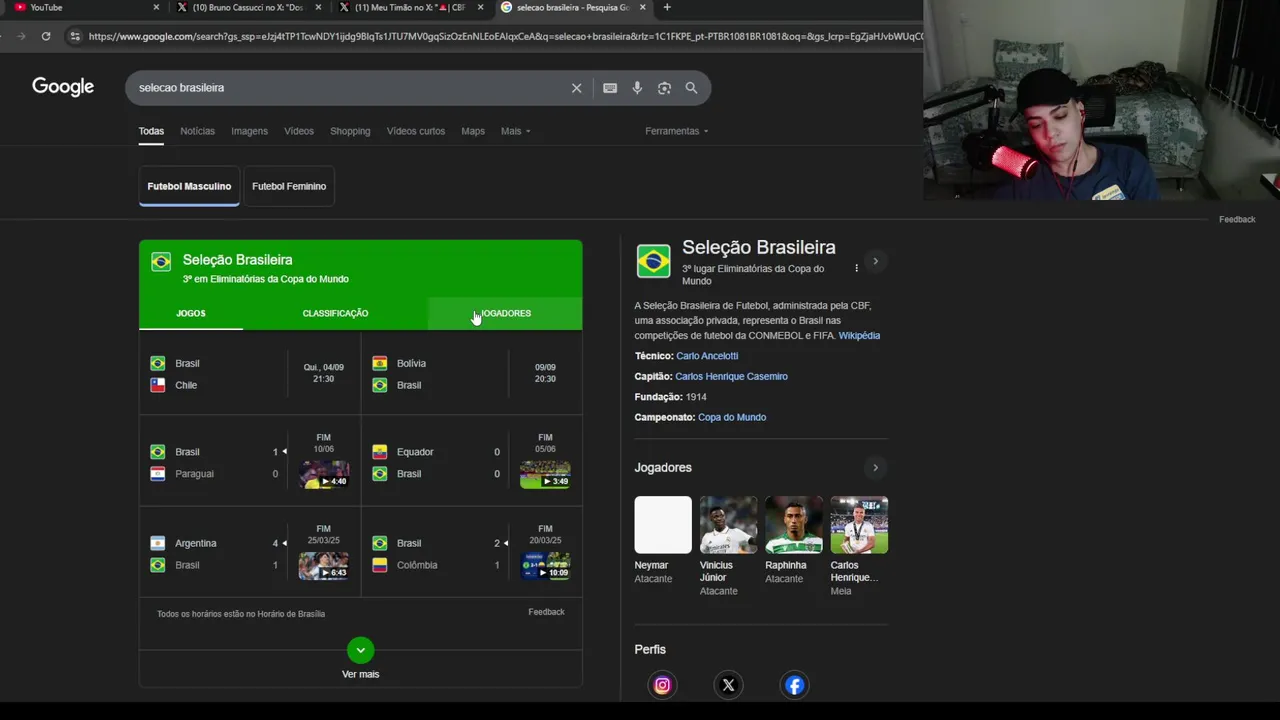Open a new browser tab with plus icon
This screenshot has height=720, width=1280.
[x=667, y=7]
